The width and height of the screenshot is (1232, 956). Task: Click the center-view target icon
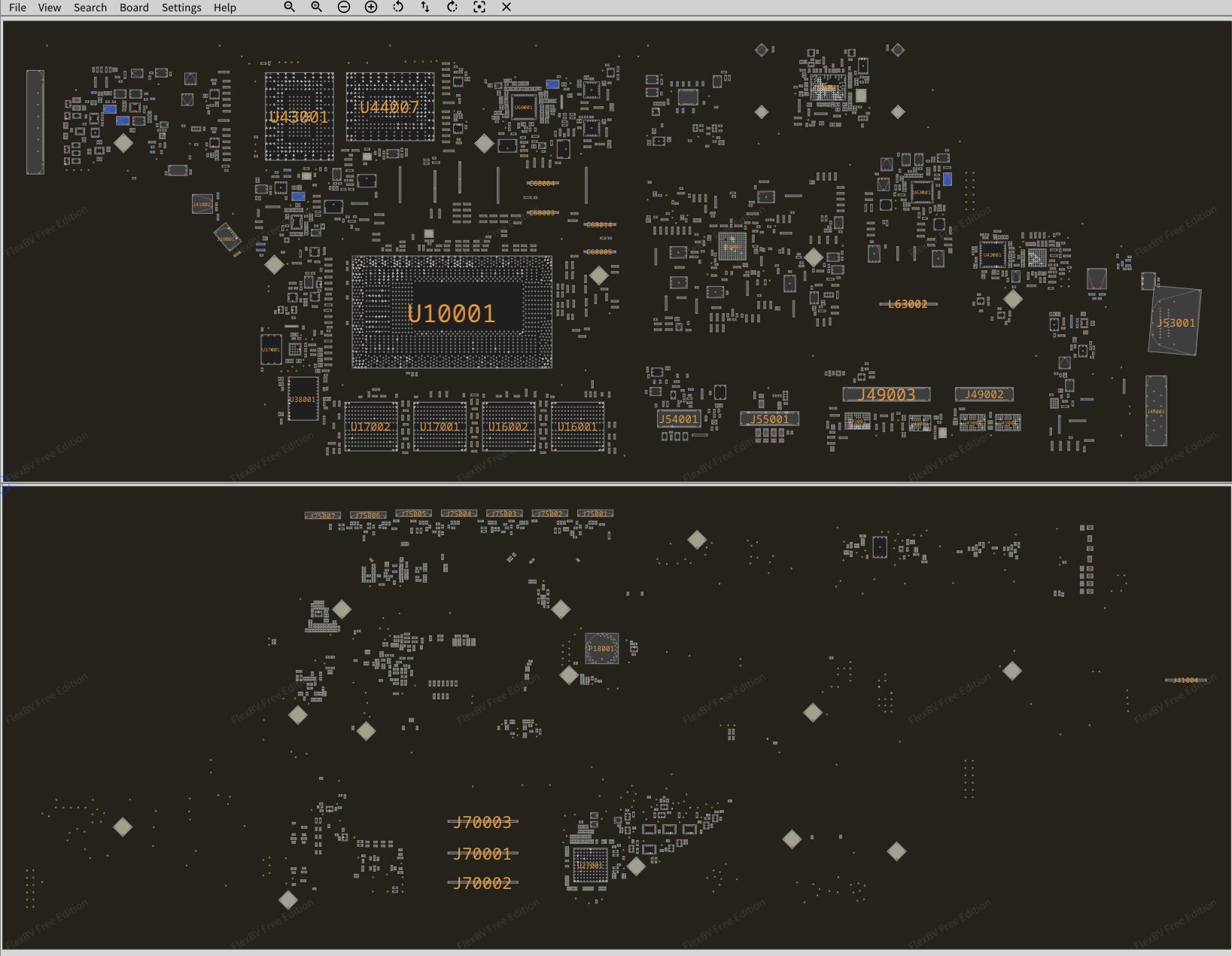479,7
